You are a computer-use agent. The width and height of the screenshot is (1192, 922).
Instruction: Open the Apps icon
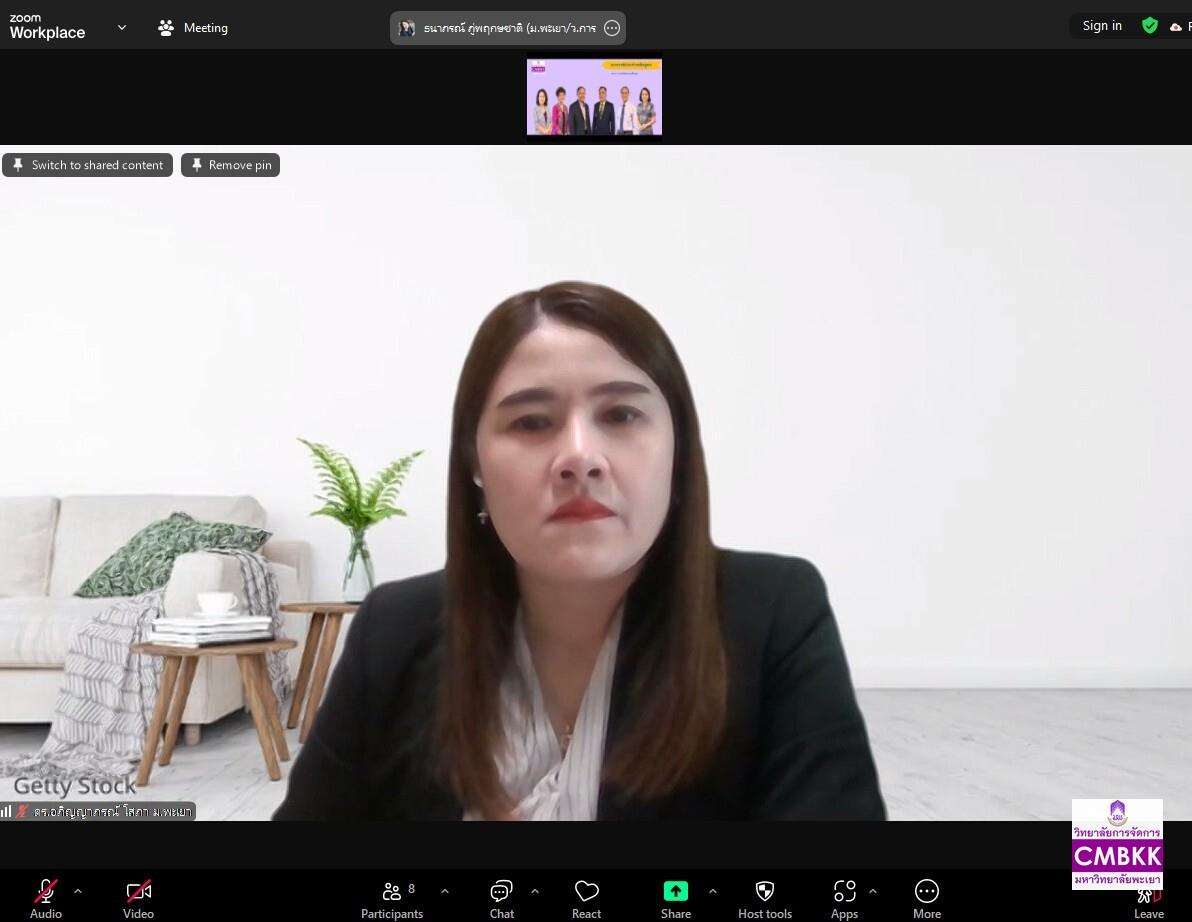(x=844, y=891)
